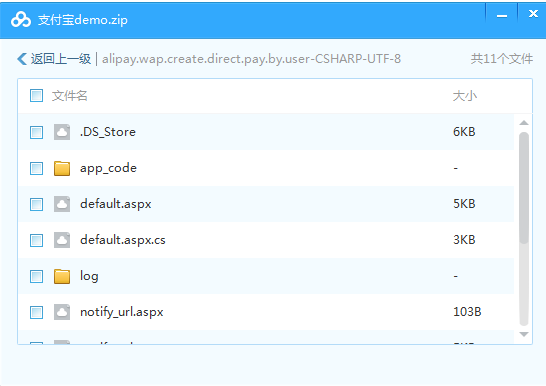Click the Baidu cloud logo in title bar
The width and height of the screenshot is (546, 386).
(x=21, y=19)
